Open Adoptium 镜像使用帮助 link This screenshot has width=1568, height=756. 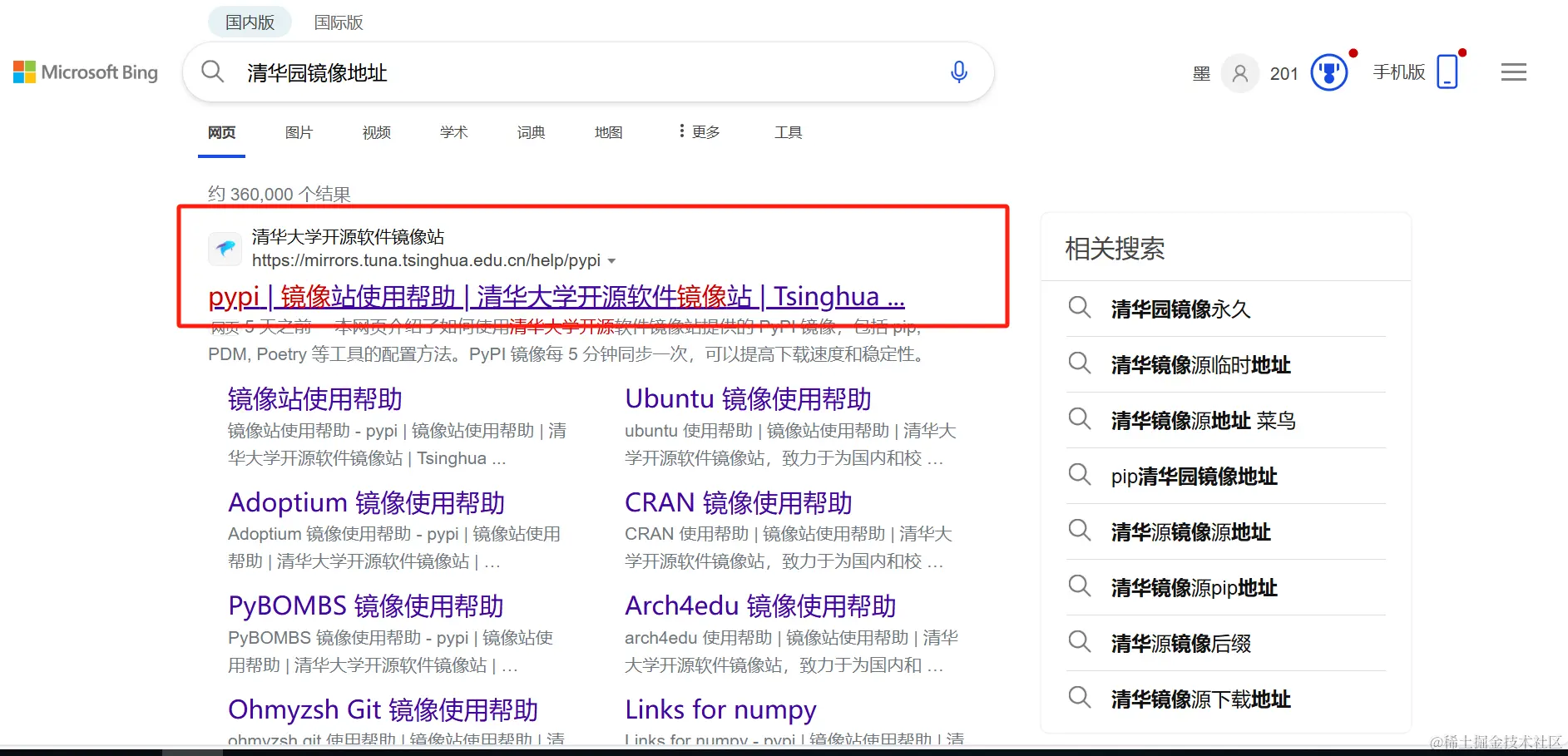pos(367,503)
